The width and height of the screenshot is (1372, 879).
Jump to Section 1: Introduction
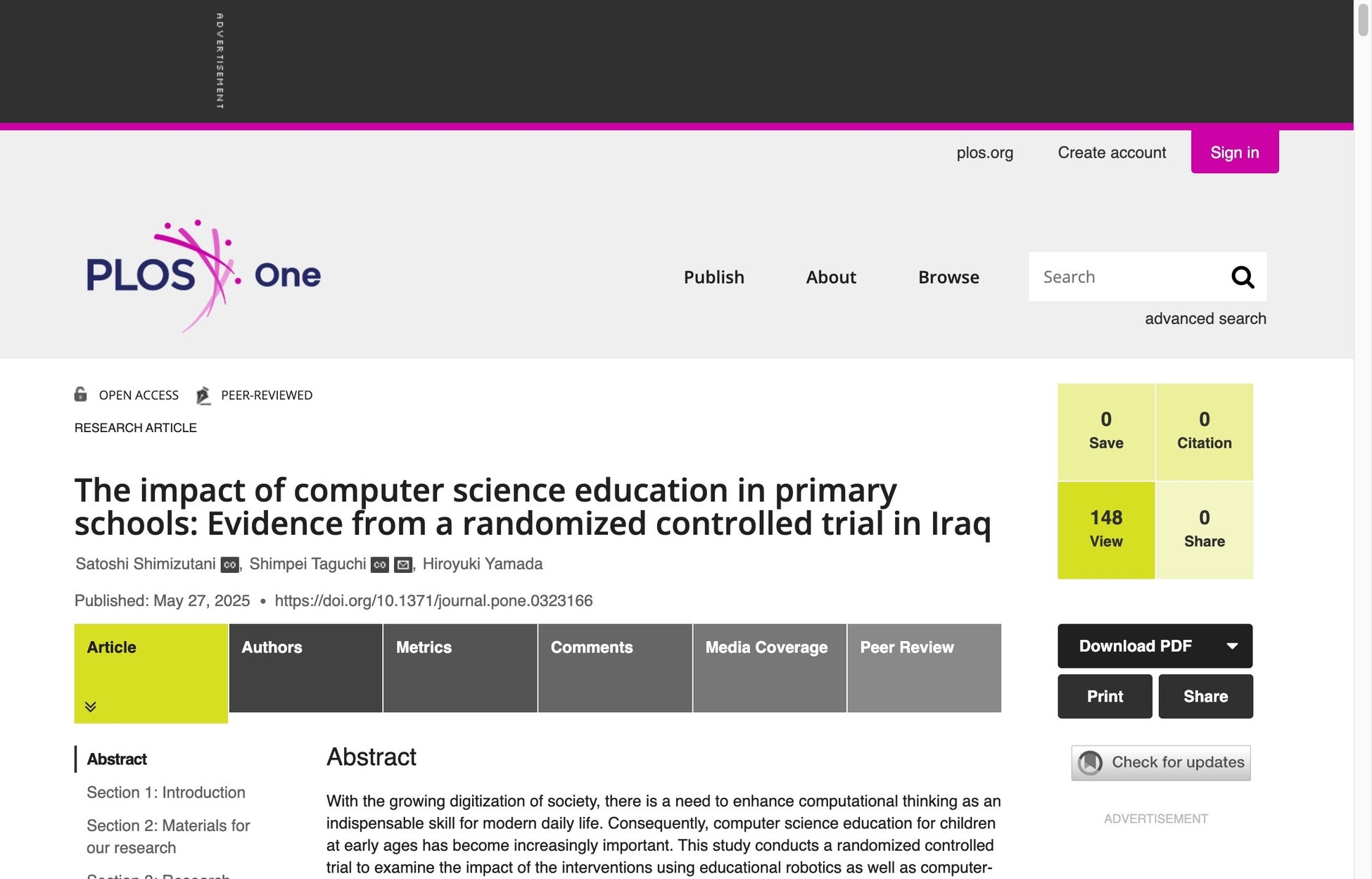(166, 792)
